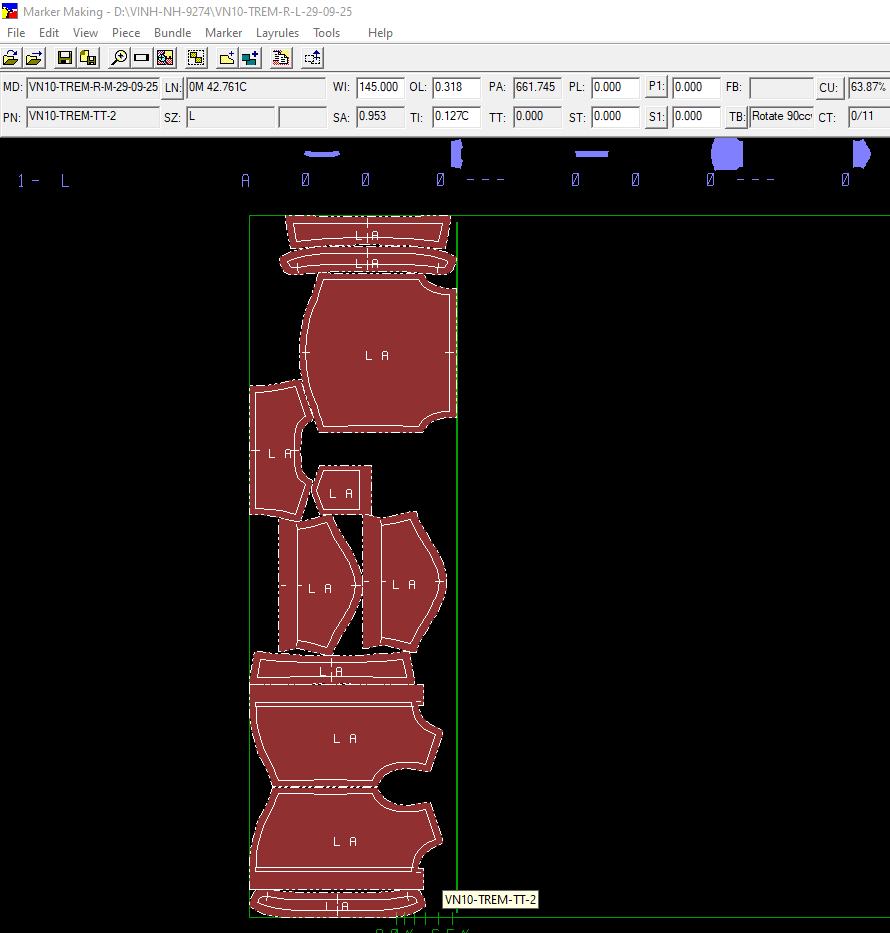Open the Bundle menu
890x933 pixels.
pyautogui.click(x=172, y=33)
